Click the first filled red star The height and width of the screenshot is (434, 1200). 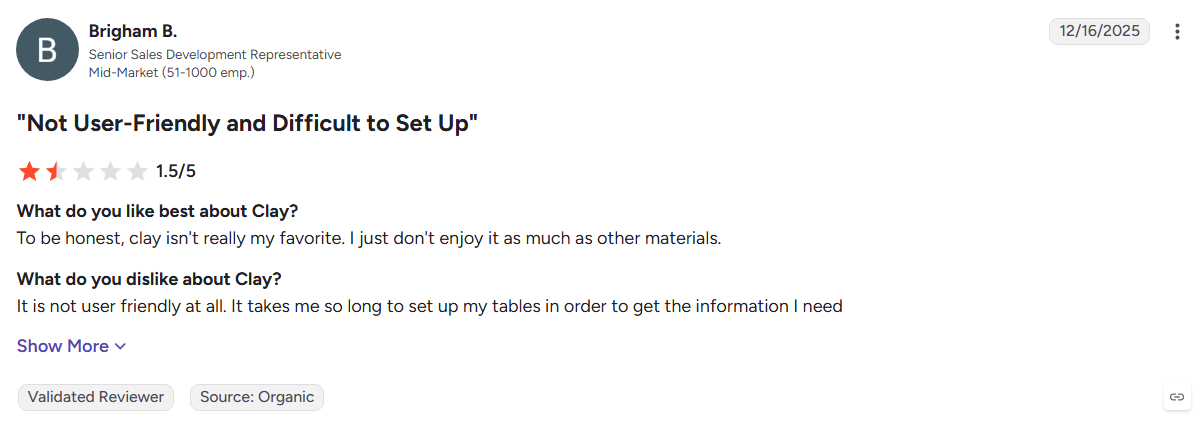coord(29,171)
